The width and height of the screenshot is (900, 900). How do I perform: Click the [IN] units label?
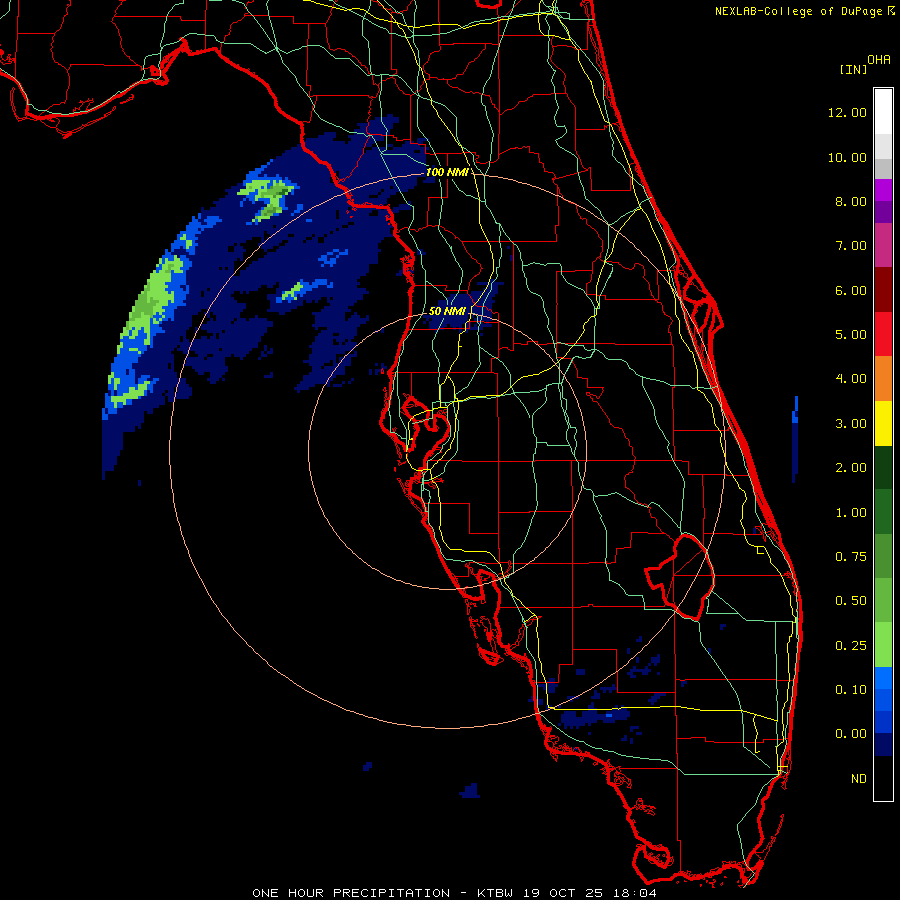click(x=853, y=69)
